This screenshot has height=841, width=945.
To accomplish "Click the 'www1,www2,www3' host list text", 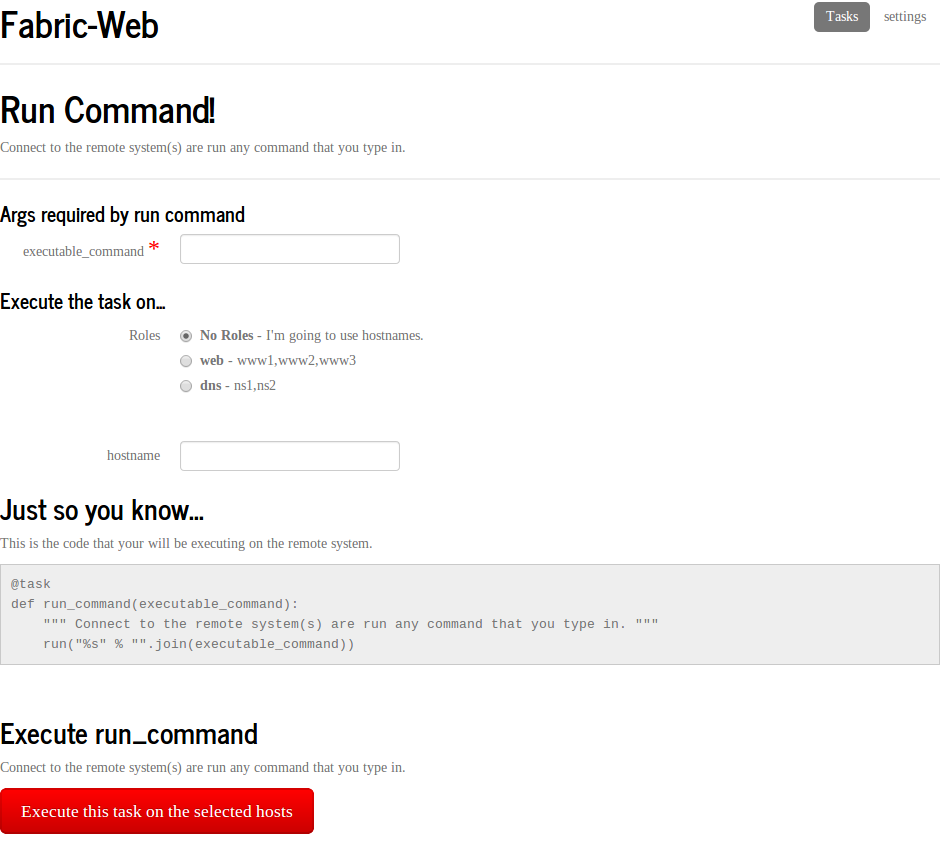I will [296, 361].
